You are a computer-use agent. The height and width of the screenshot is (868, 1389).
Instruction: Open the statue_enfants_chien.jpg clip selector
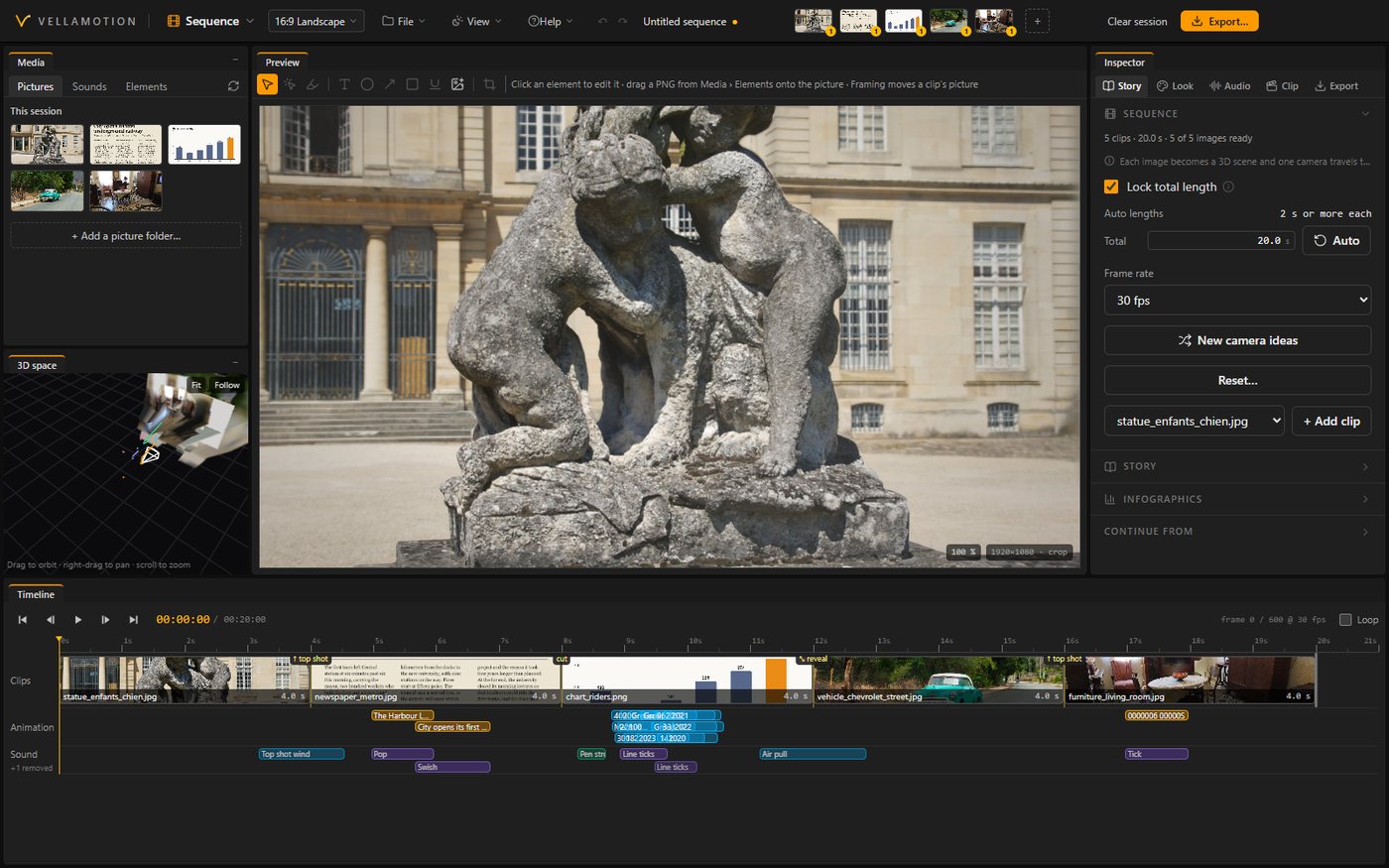point(1195,421)
